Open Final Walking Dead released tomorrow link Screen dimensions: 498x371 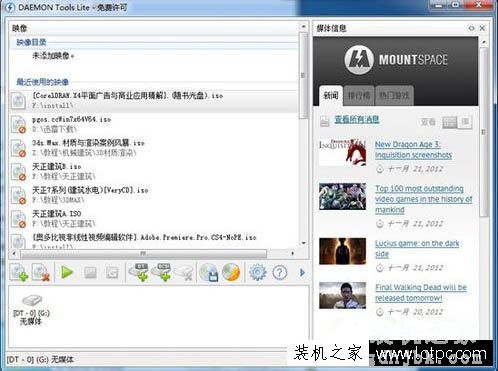tap(421, 292)
